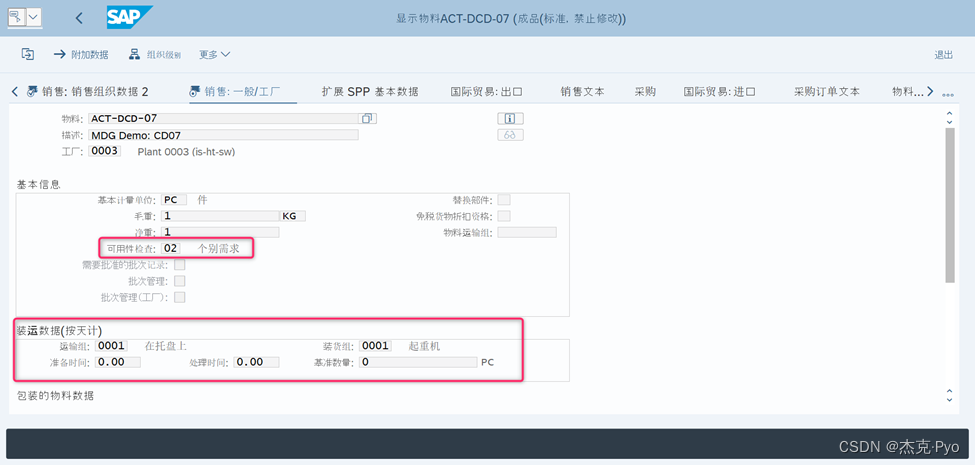Open 组织级别 organizational levels

[154, 55]
